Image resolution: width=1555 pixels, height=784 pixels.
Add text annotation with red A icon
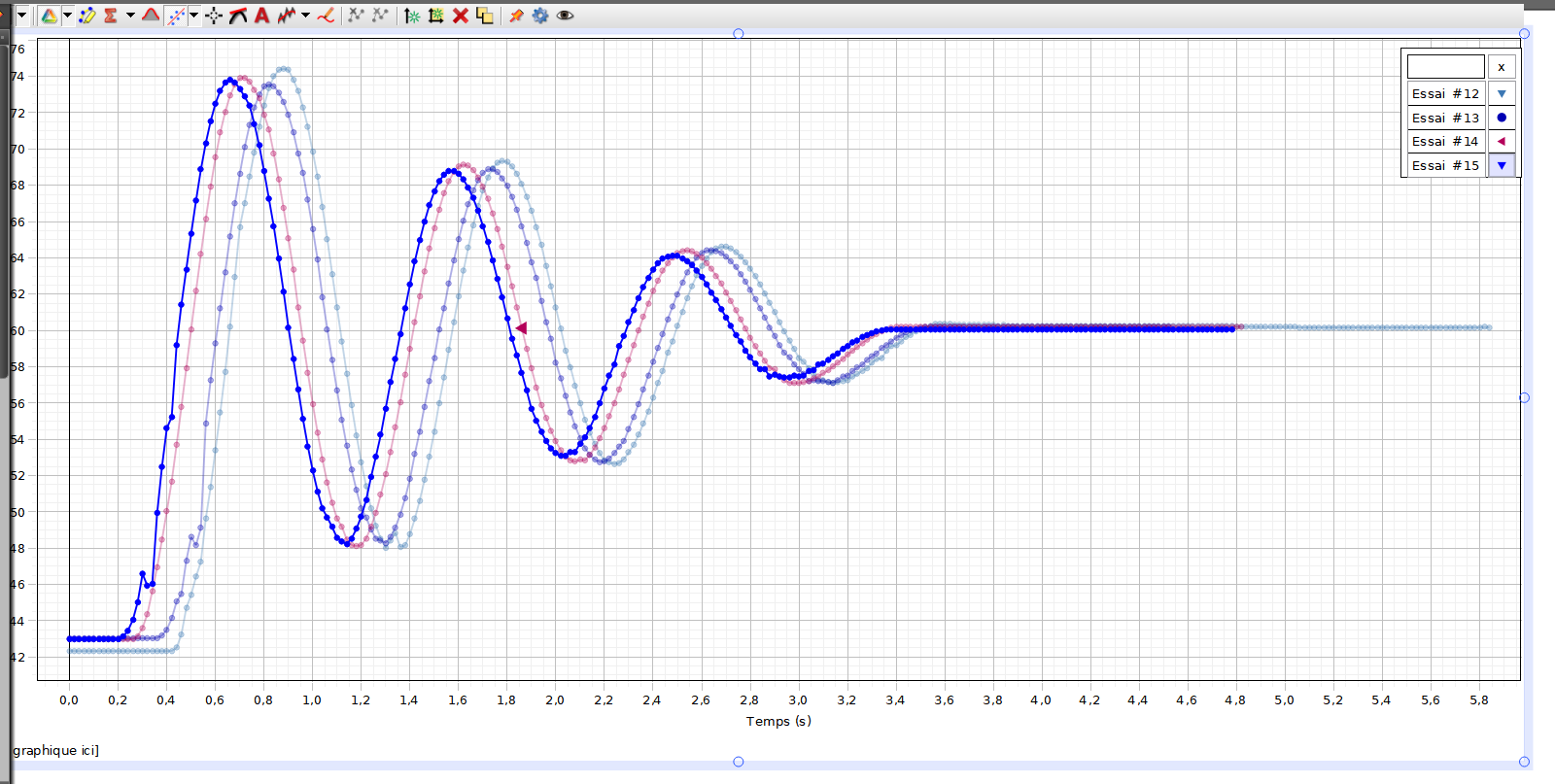(x=261, y=16)
